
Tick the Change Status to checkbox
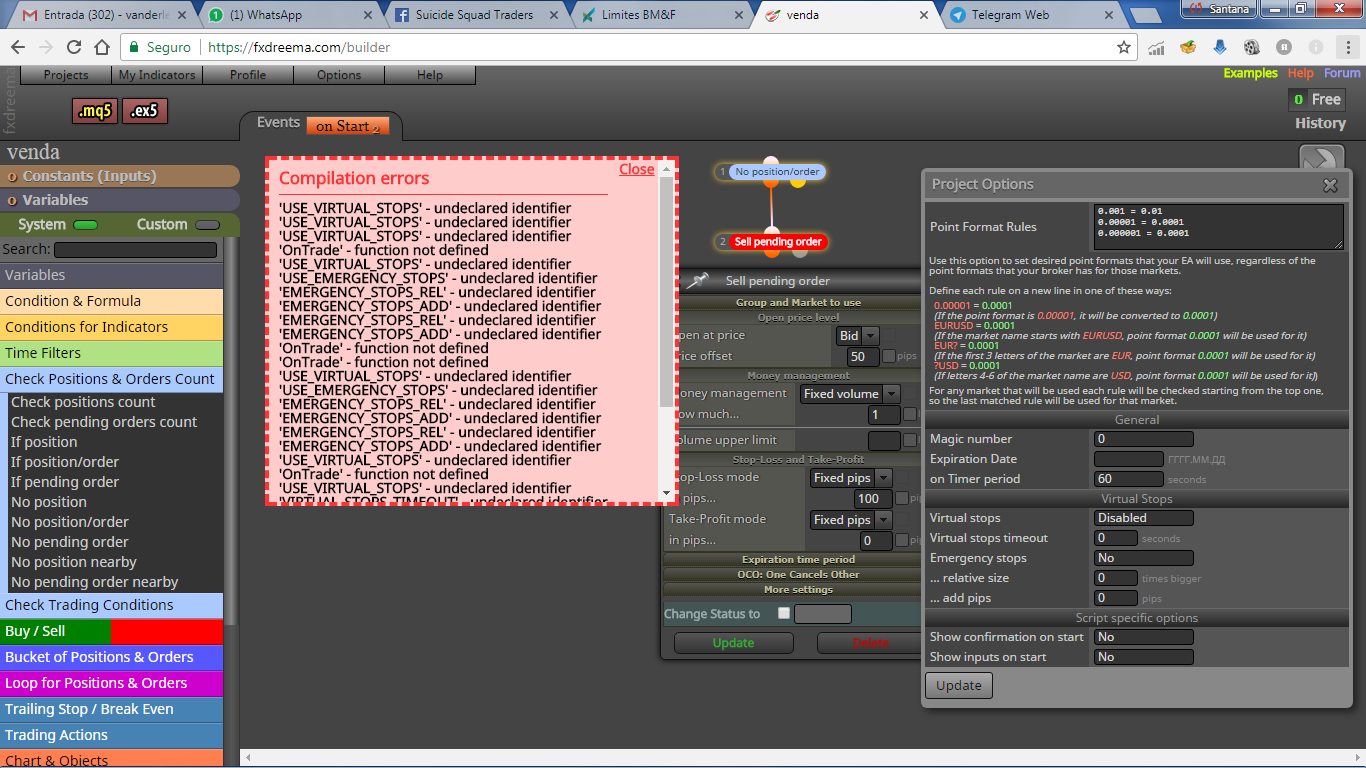point(784,613)
